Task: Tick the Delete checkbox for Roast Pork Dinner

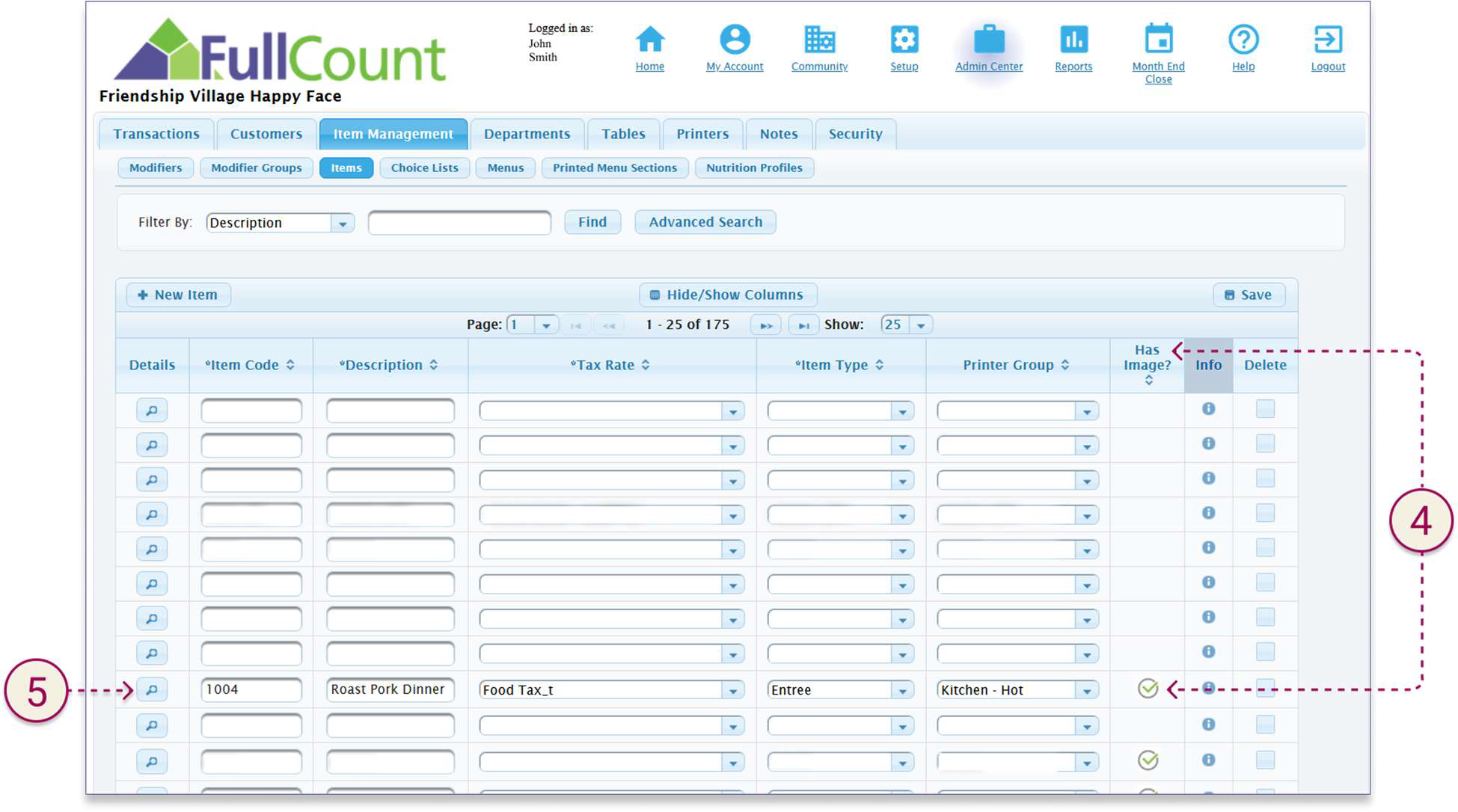Action: pyautogui.click(x=1265, y=688)
